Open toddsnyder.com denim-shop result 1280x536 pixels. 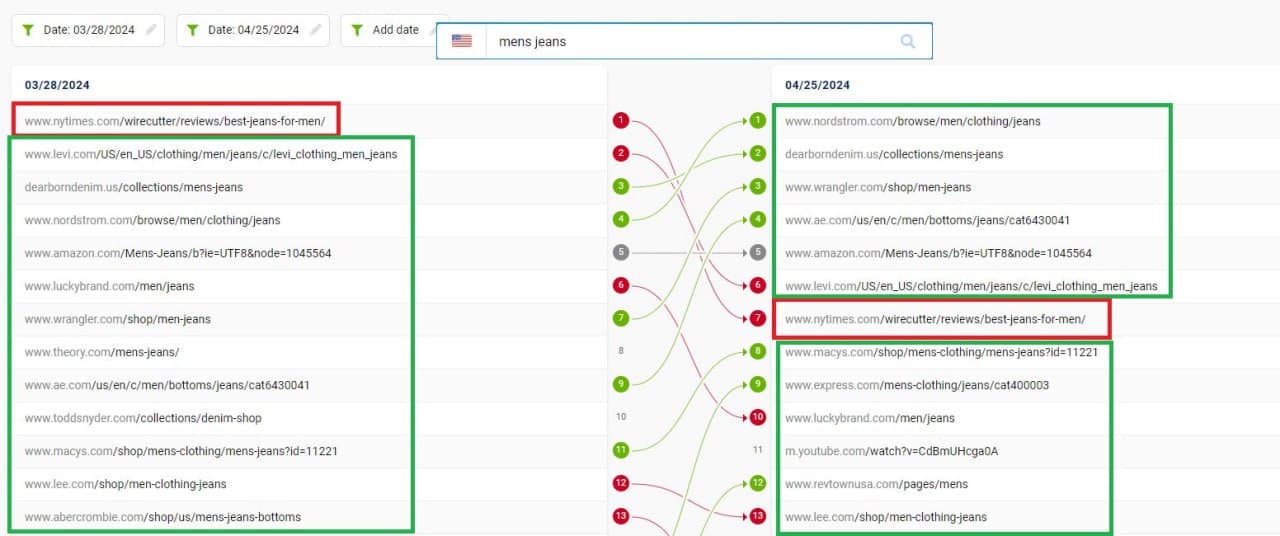coord(143,418)
